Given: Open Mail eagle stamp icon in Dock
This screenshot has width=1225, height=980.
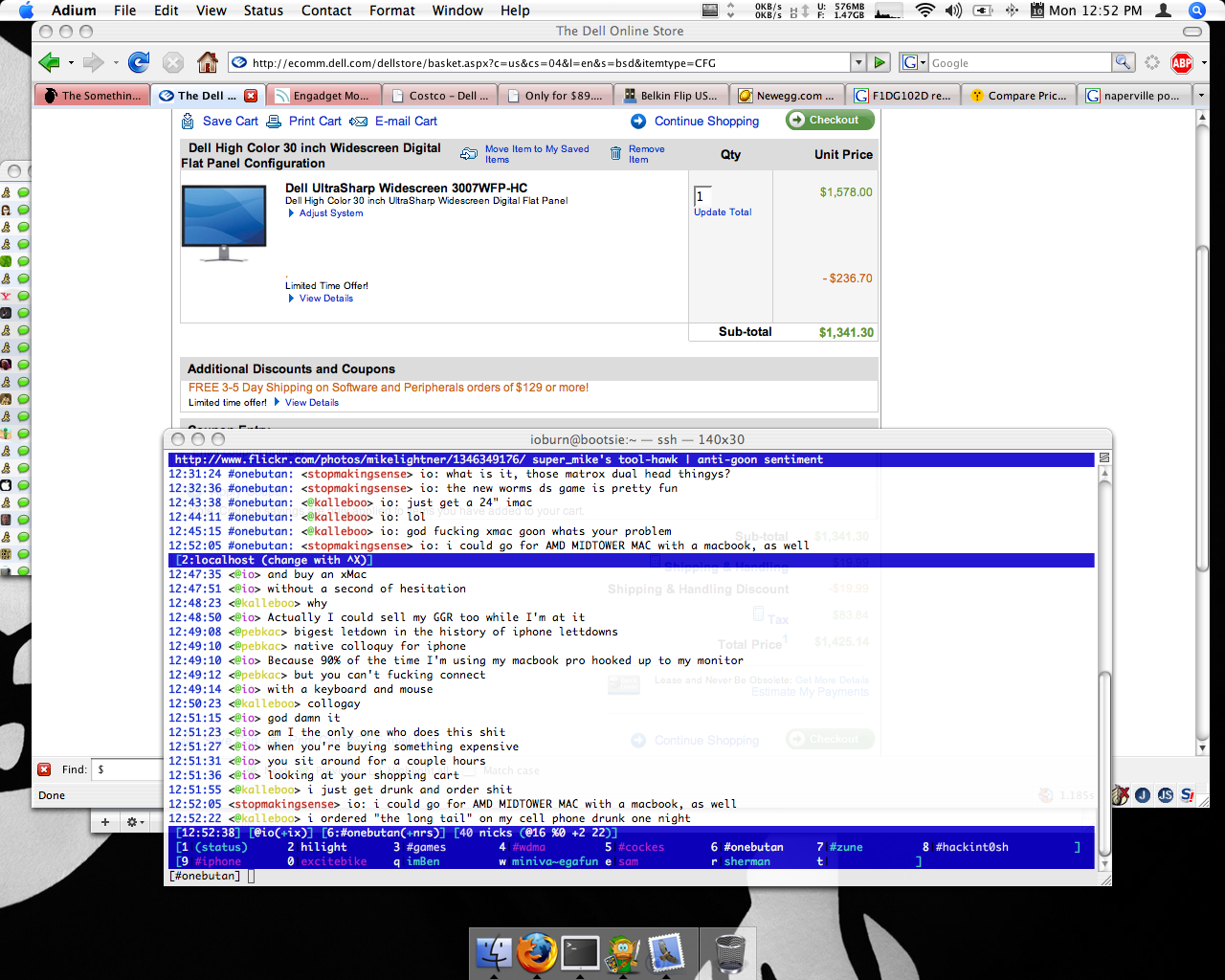Looking at the screenshot, I should coord(666,952).
